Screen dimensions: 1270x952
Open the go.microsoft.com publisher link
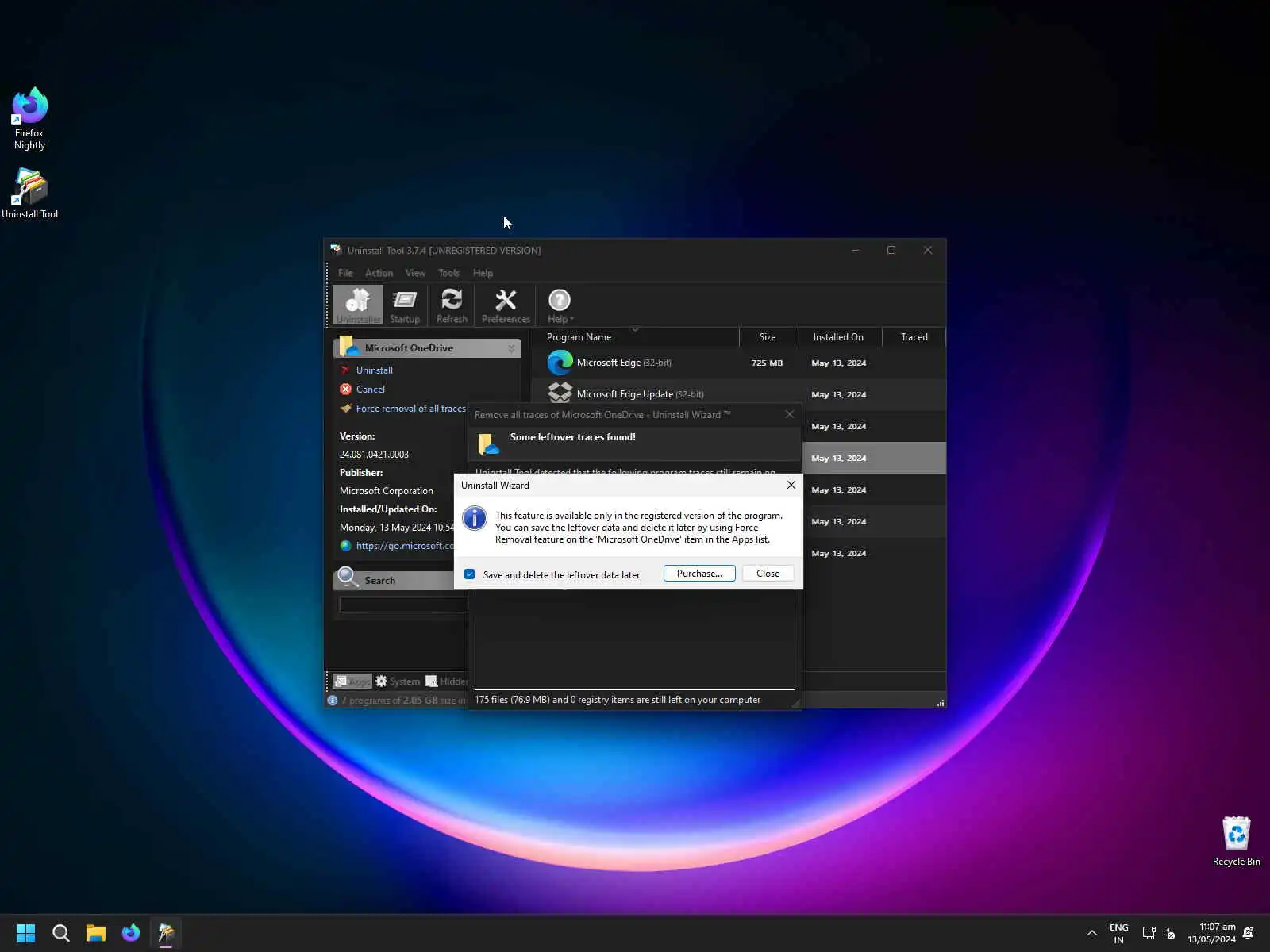[405, 546]
